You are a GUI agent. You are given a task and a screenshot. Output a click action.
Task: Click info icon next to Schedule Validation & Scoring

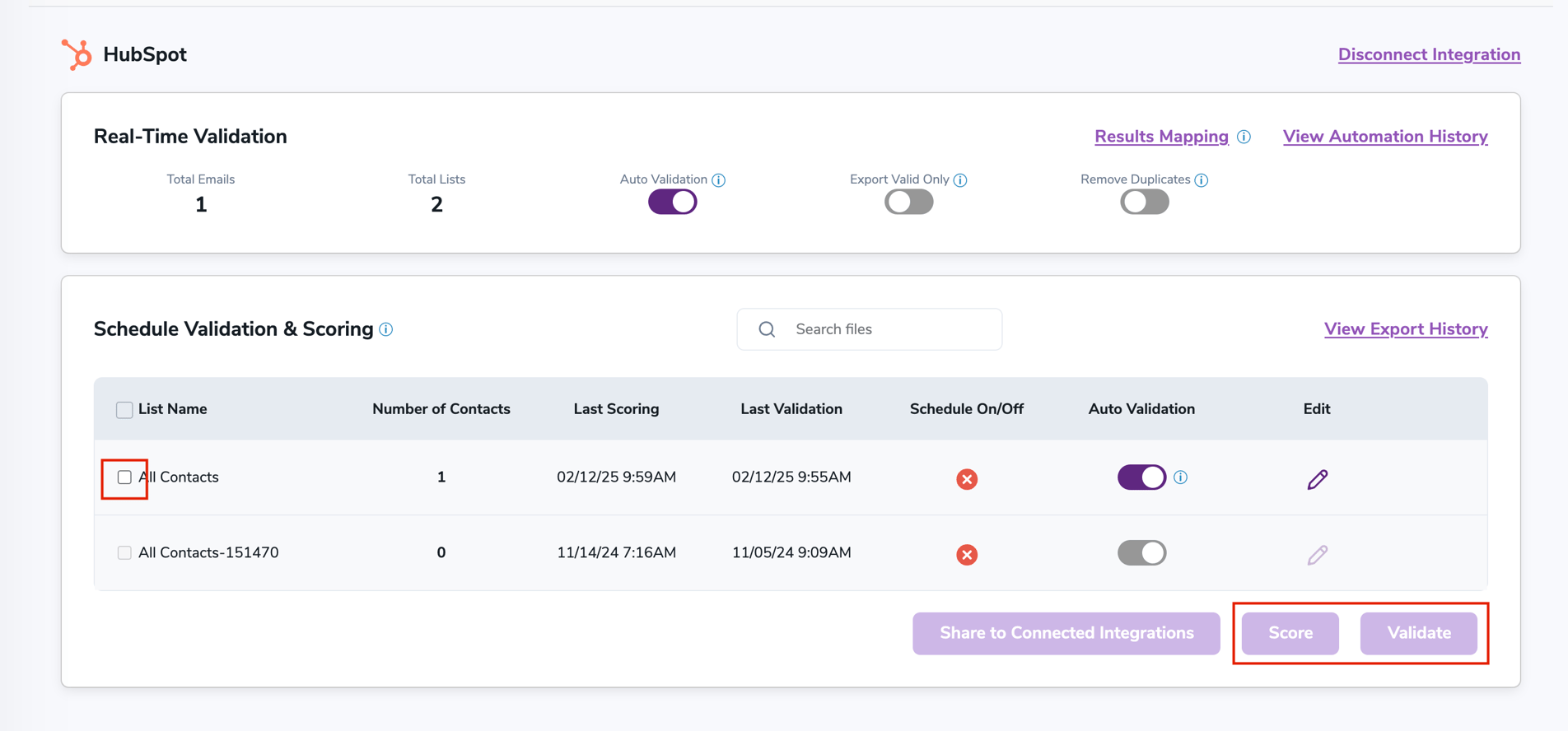tap(386, 329)
